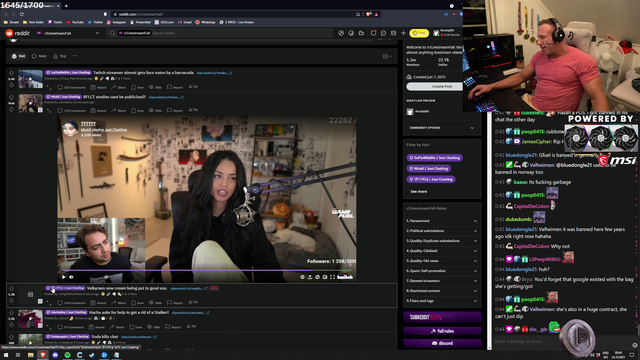Screen dimensions: 640x360
Task: Open the chat bubble icon in header
Action: click(x=383, y=33)
